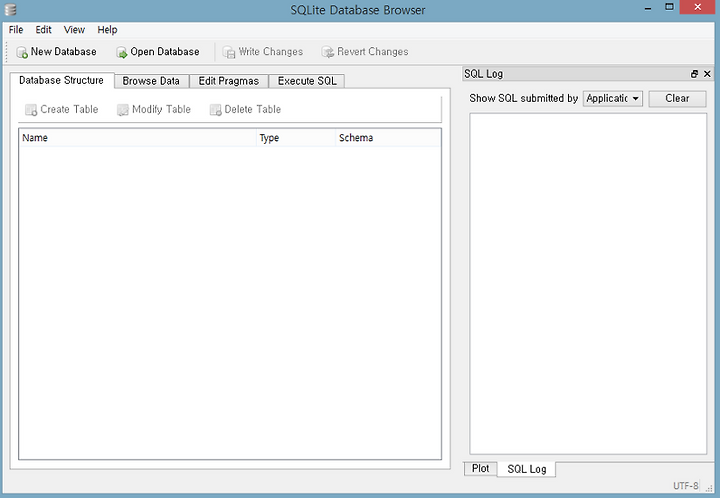
Task: Open the Edit menu
Action: pos(43,30)
